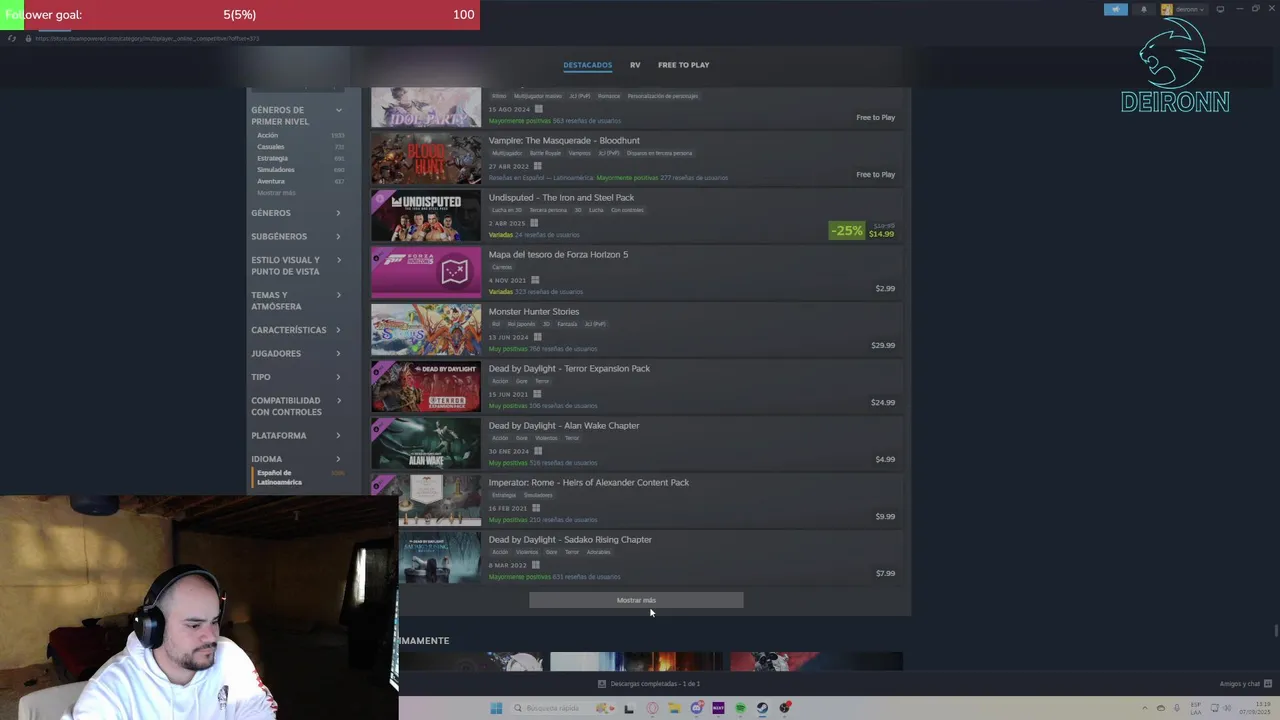Expand Temas y atmósfera filter
This screenshot has width=1280, height=720.
tap(296, 301)
